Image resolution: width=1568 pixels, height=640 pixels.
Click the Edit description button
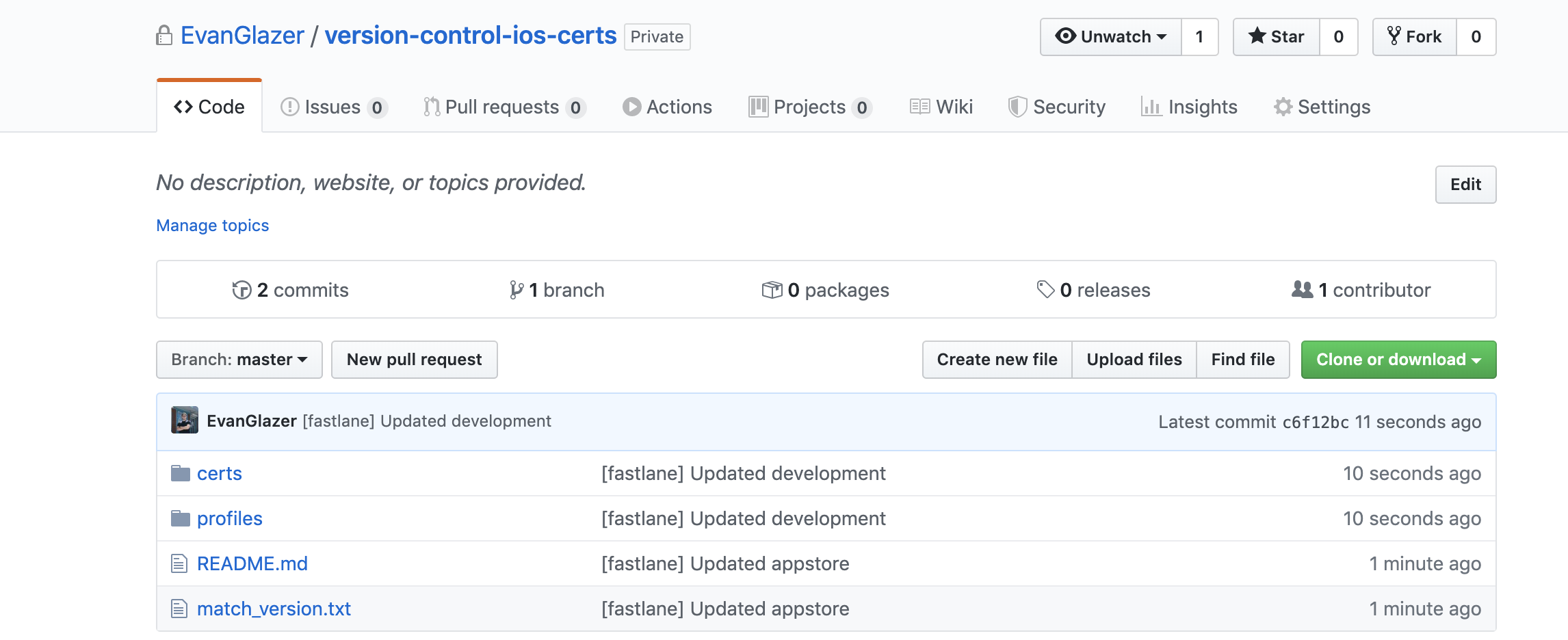pyautogui.click(x=1465, y=185)
